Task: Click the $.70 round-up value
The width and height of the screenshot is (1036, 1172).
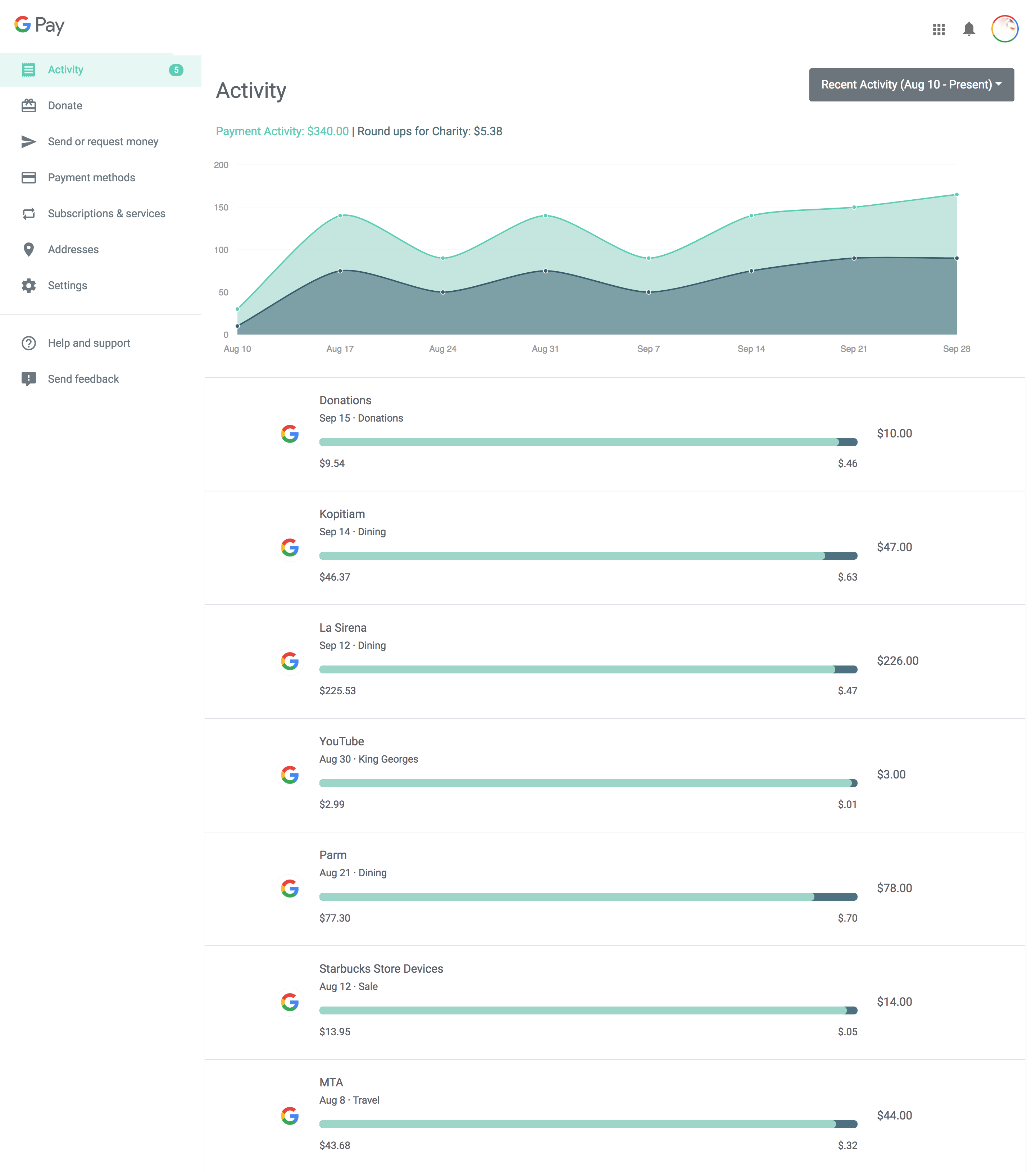Action: [848, 918]
